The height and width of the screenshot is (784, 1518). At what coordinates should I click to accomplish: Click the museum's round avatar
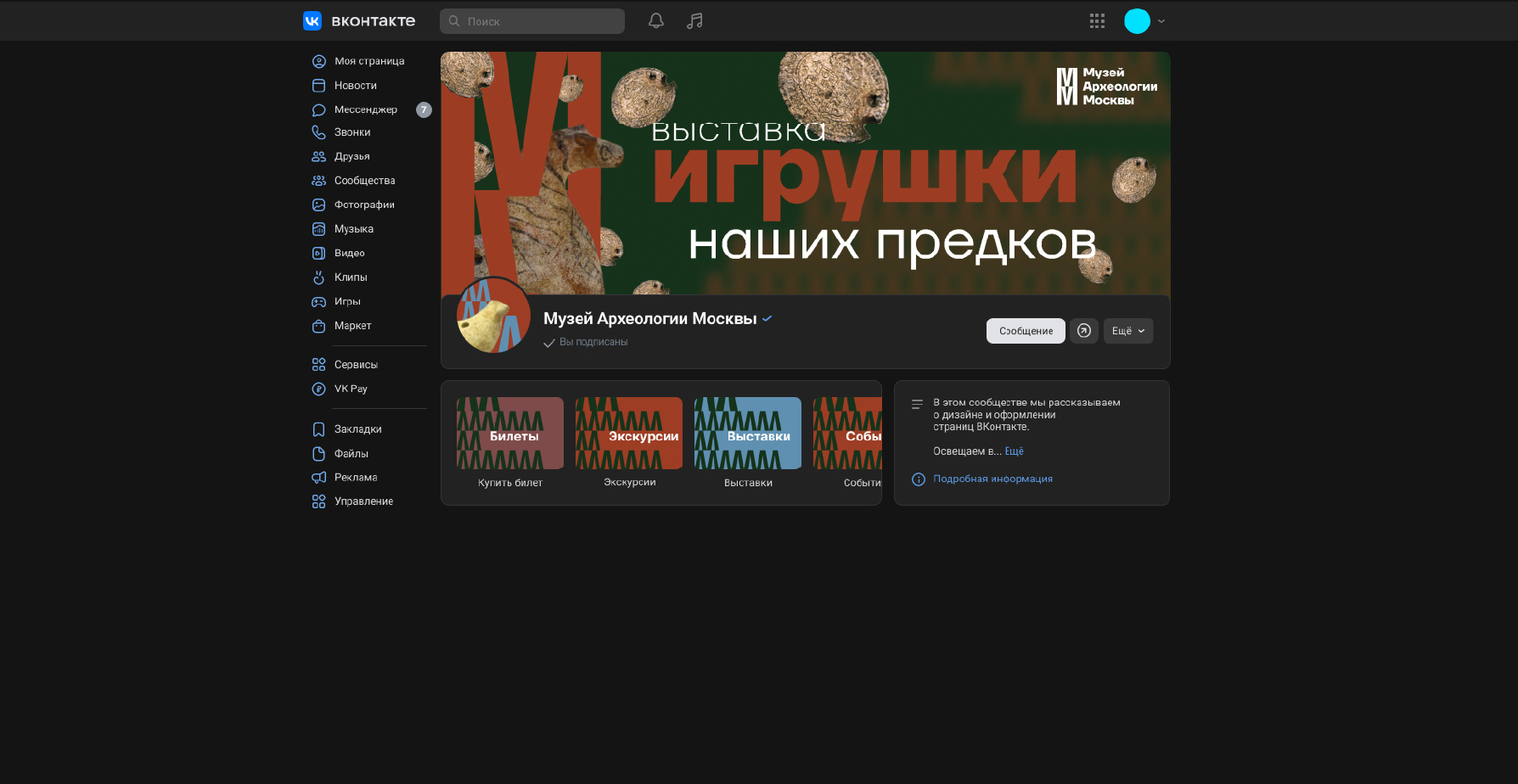click(x=493, y=316)
